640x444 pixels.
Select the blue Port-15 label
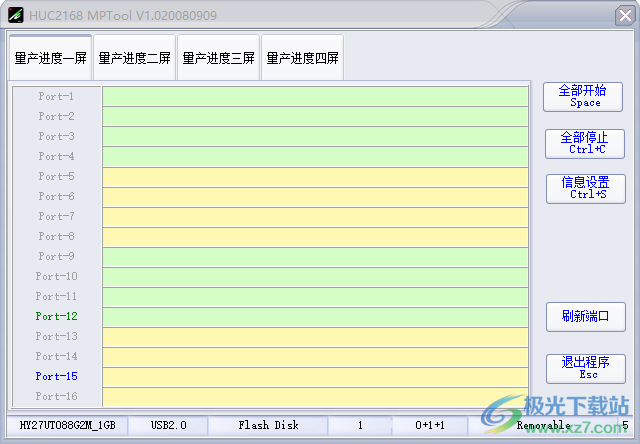click(56, 376)
